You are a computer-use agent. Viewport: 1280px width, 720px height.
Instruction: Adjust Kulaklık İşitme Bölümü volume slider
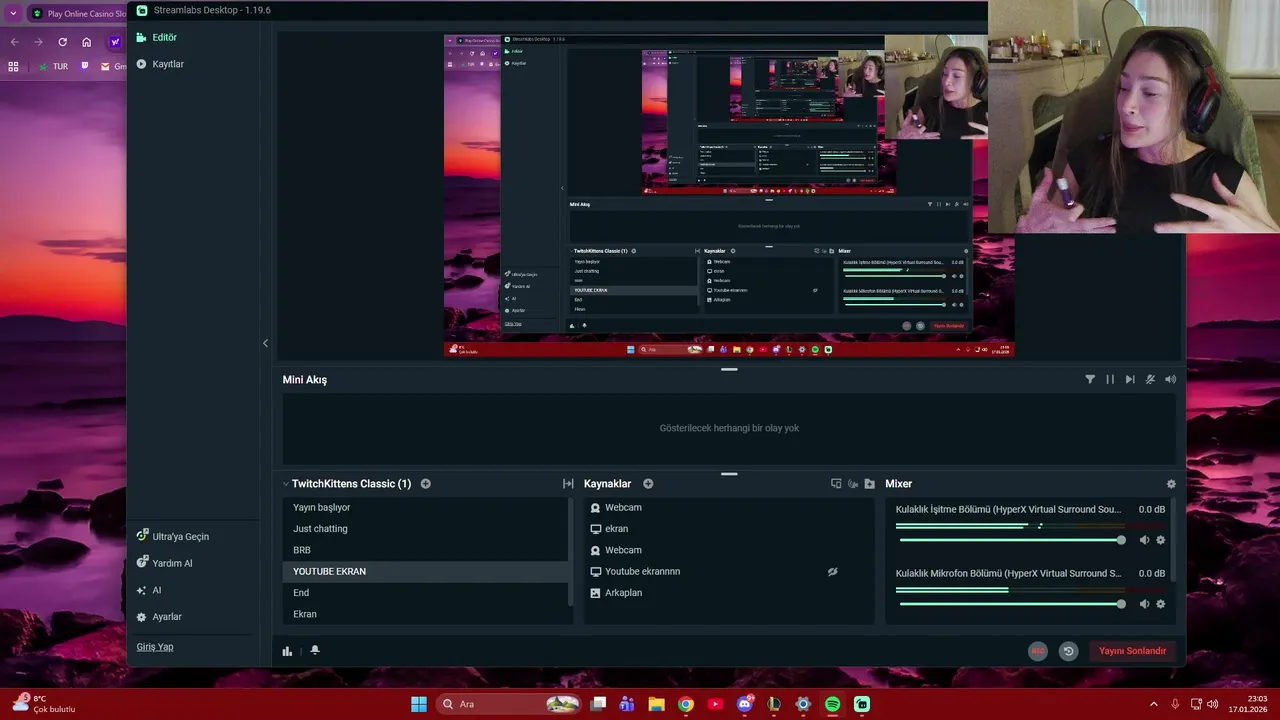pyautogui.click(x=1011, y=540)
